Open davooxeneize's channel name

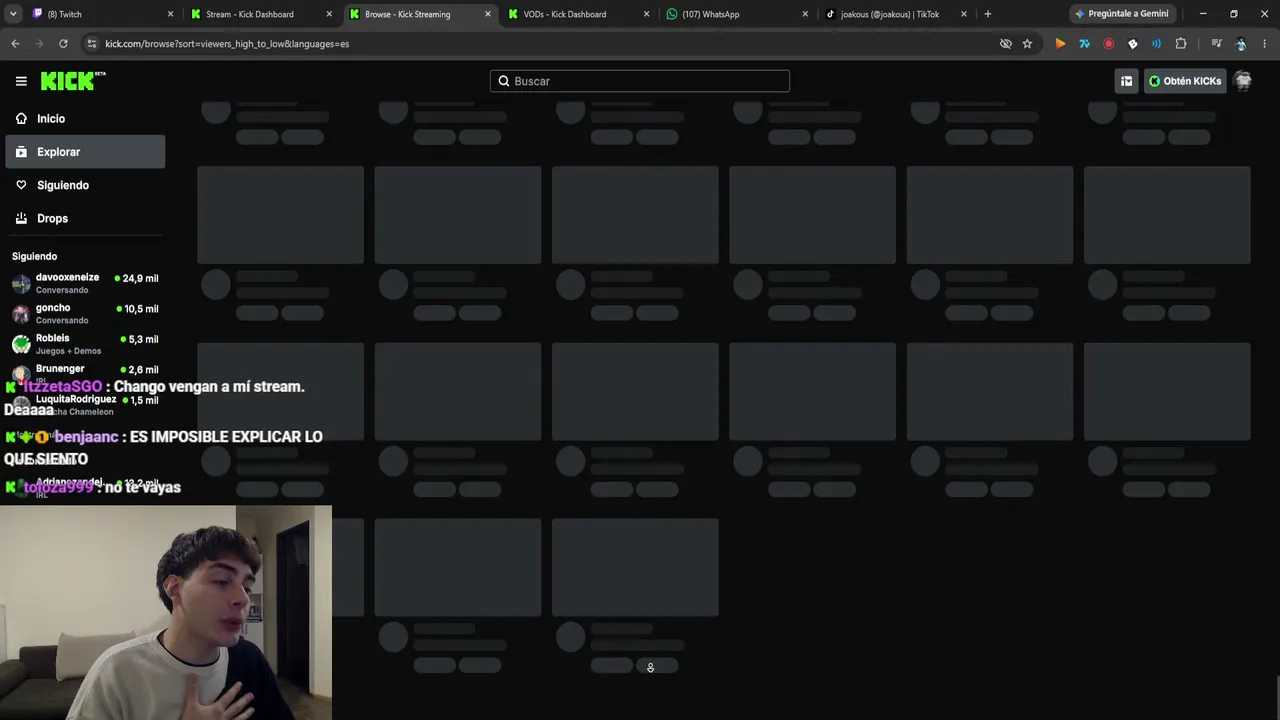[67, 277]
